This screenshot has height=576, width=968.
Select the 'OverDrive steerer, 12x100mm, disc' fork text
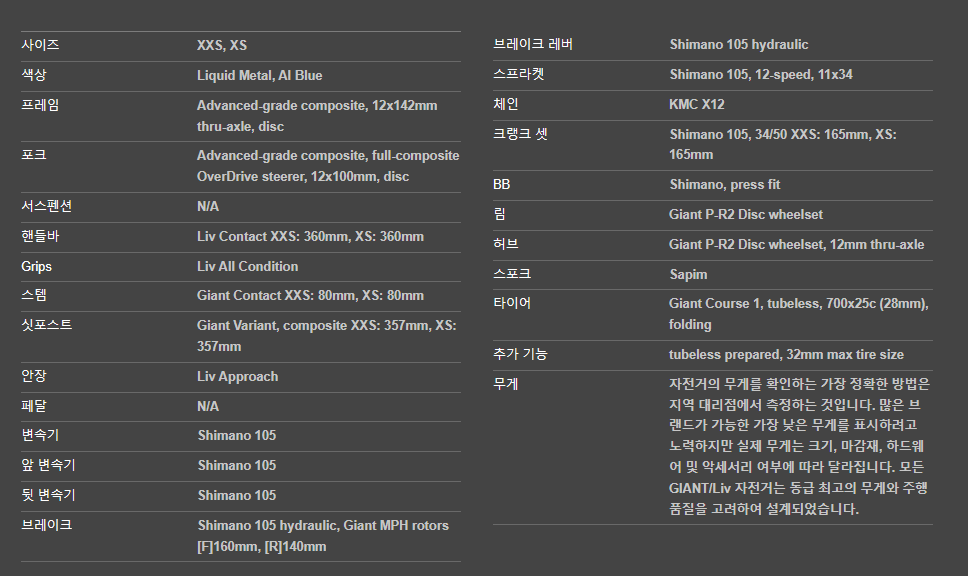[302, 177]
